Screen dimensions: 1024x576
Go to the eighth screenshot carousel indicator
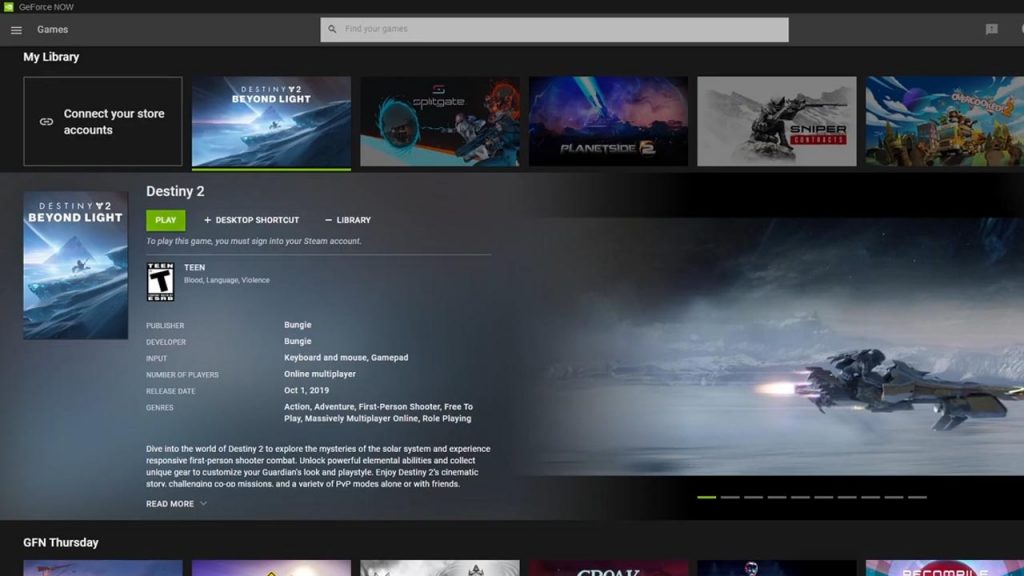pos(871,497)
